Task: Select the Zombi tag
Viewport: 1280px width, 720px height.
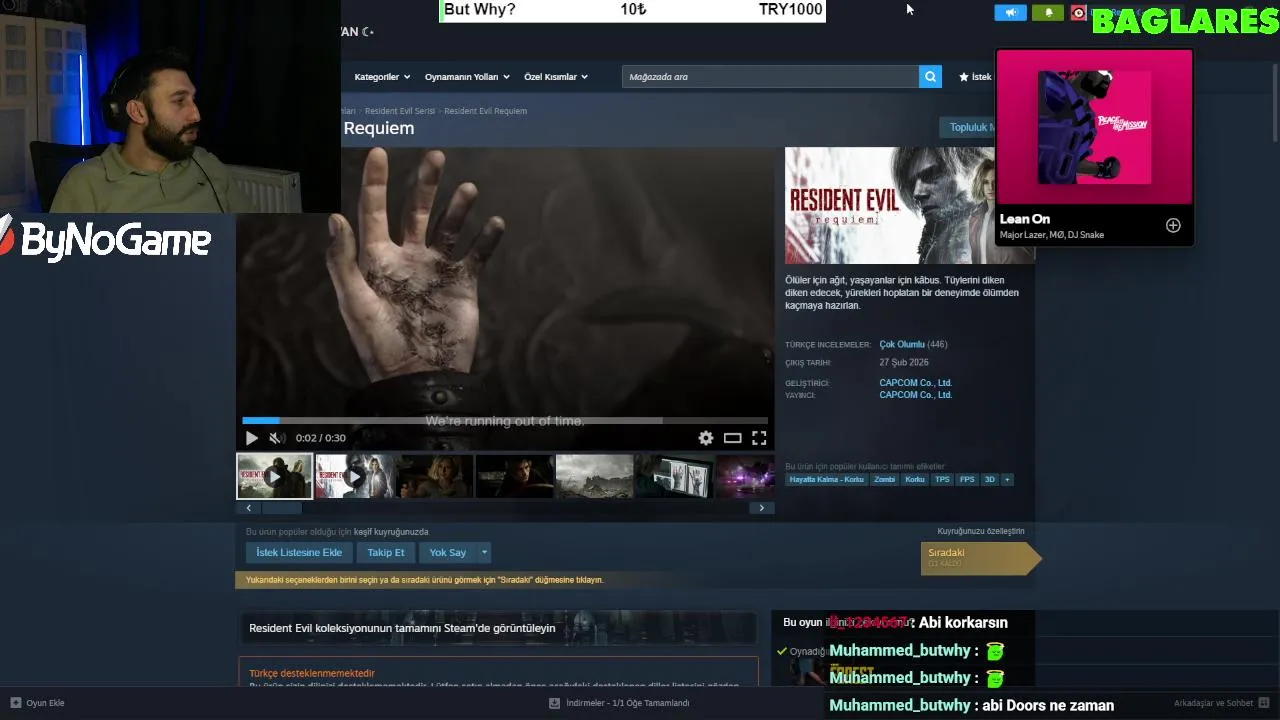Action: tap(885, 480)
